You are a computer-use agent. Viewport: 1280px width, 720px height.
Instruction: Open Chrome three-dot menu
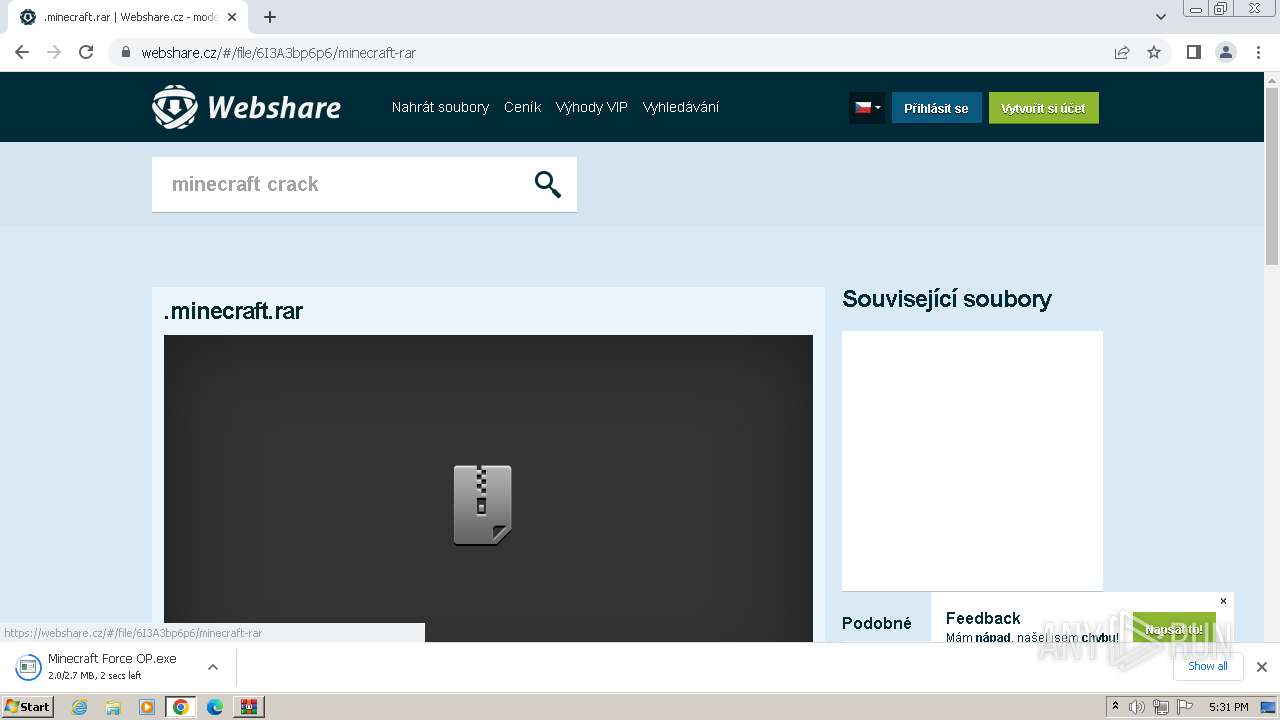[x=1259, y=53]
